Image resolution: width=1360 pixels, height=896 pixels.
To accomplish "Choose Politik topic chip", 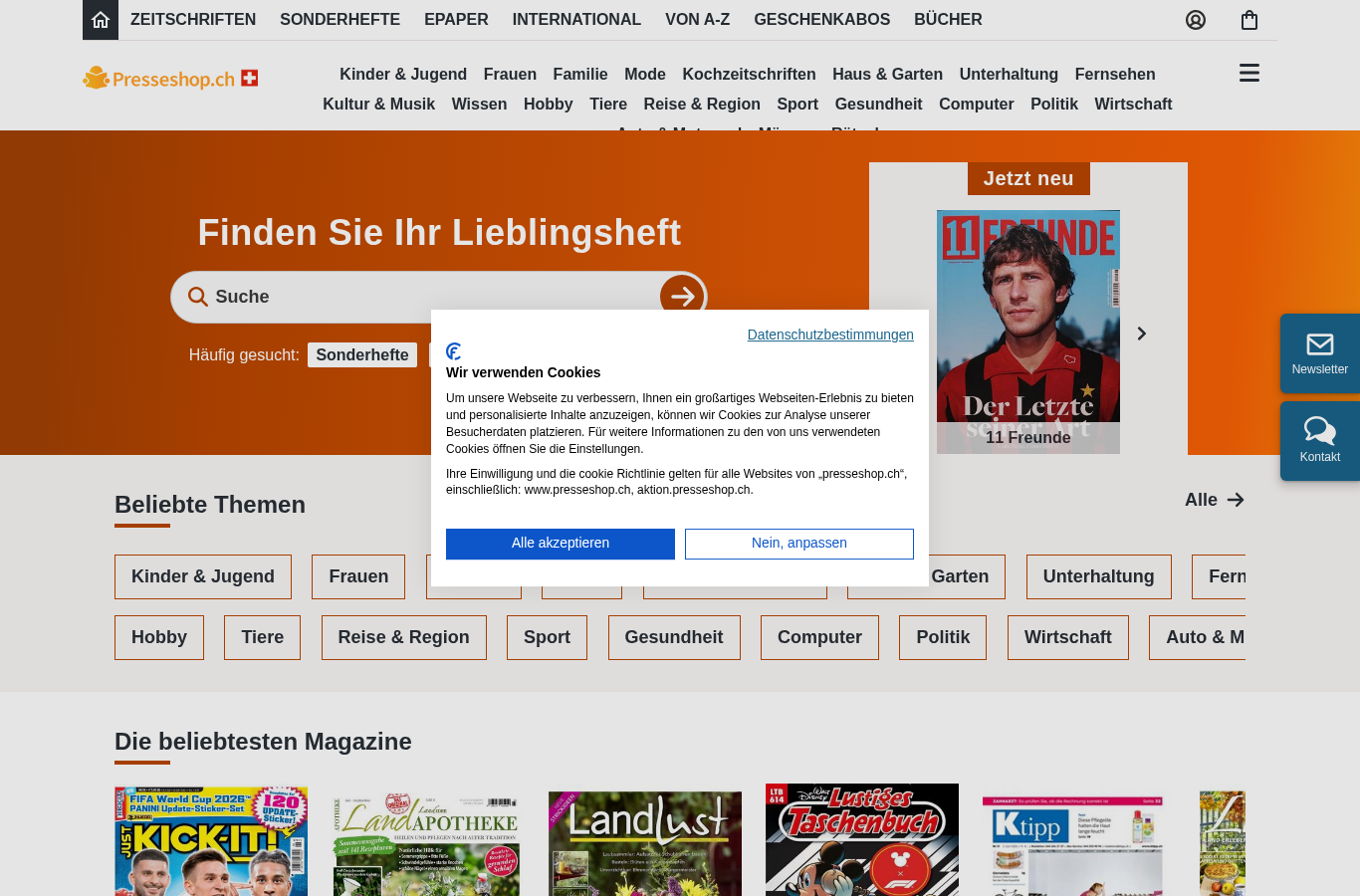I will [943, 638].
